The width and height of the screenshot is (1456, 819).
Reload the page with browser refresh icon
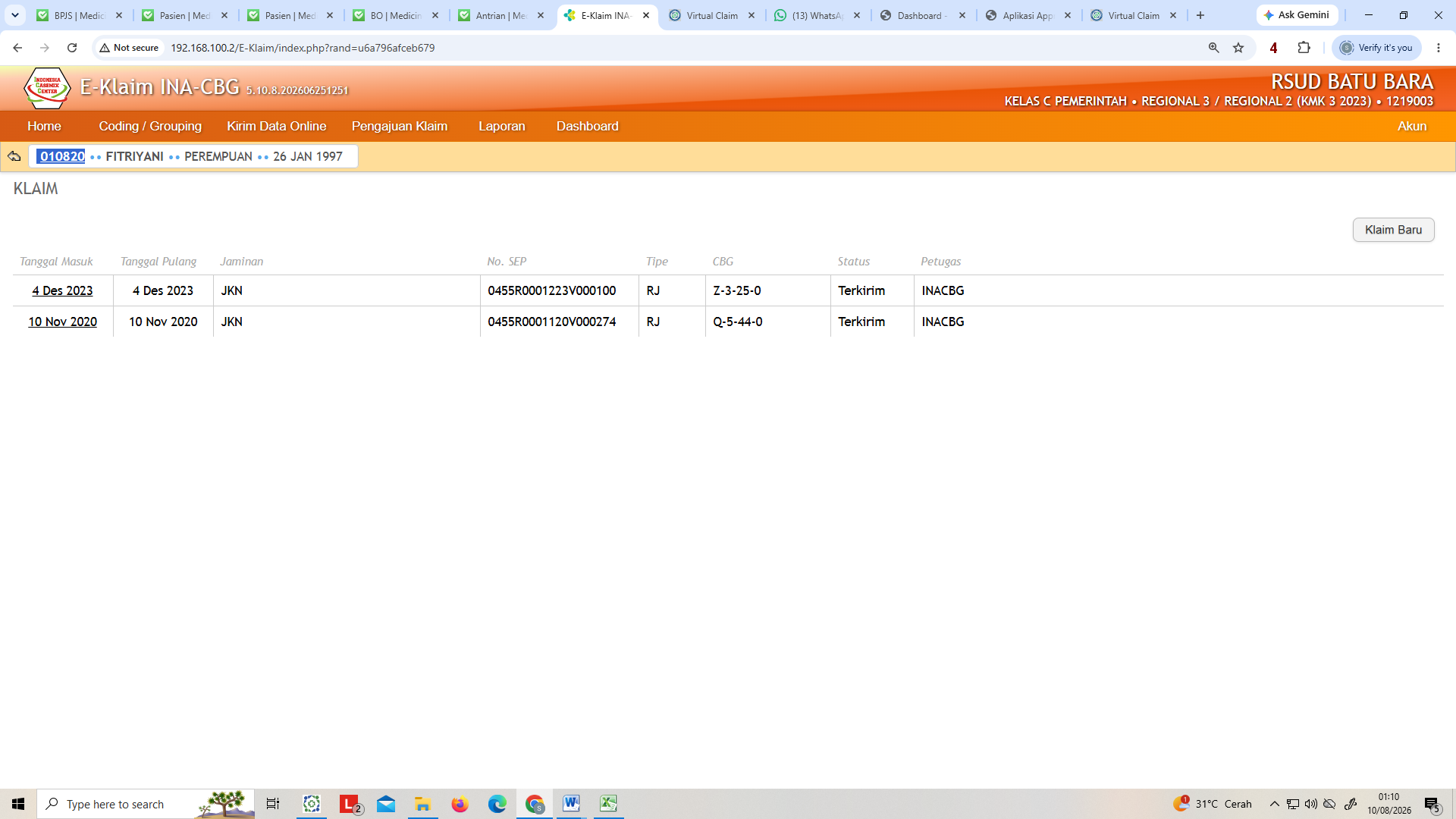click(72, 48)
